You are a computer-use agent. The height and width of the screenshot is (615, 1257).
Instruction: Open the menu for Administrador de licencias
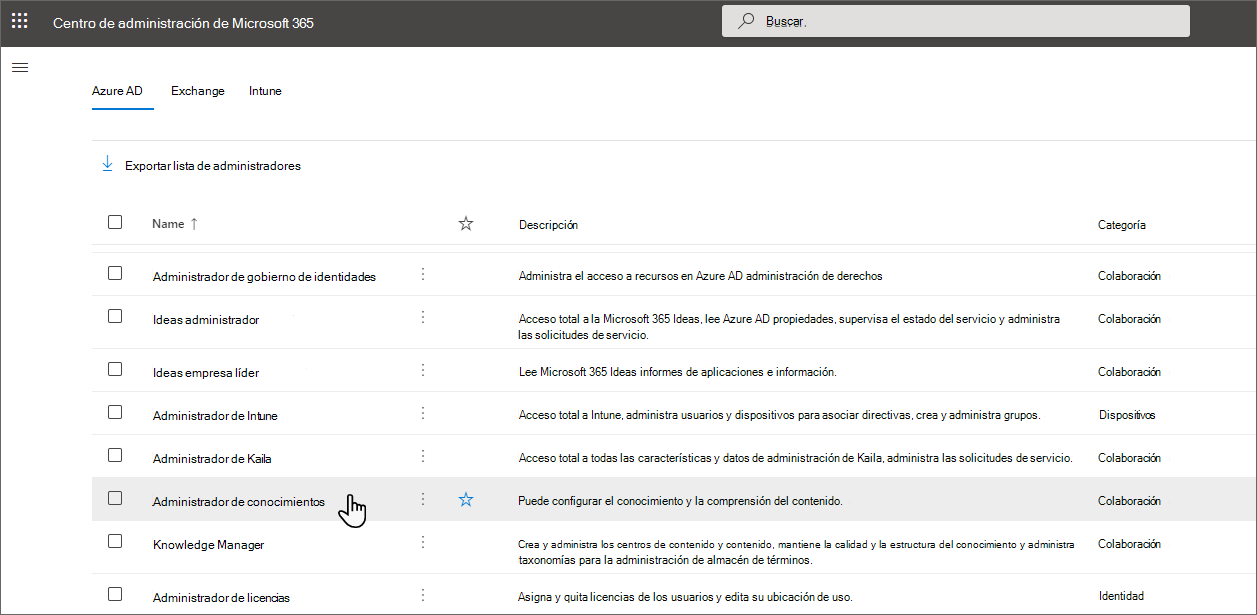[x=422, y=595]
